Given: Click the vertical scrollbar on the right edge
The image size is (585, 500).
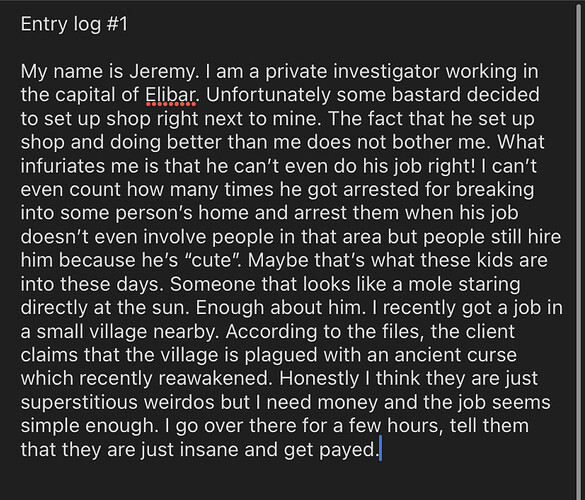Looking at the screenshot, I should coord(579,250).
